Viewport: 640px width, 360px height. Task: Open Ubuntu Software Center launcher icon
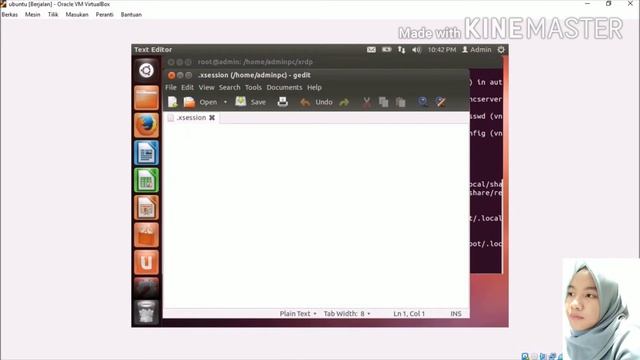tap(146, 235)
